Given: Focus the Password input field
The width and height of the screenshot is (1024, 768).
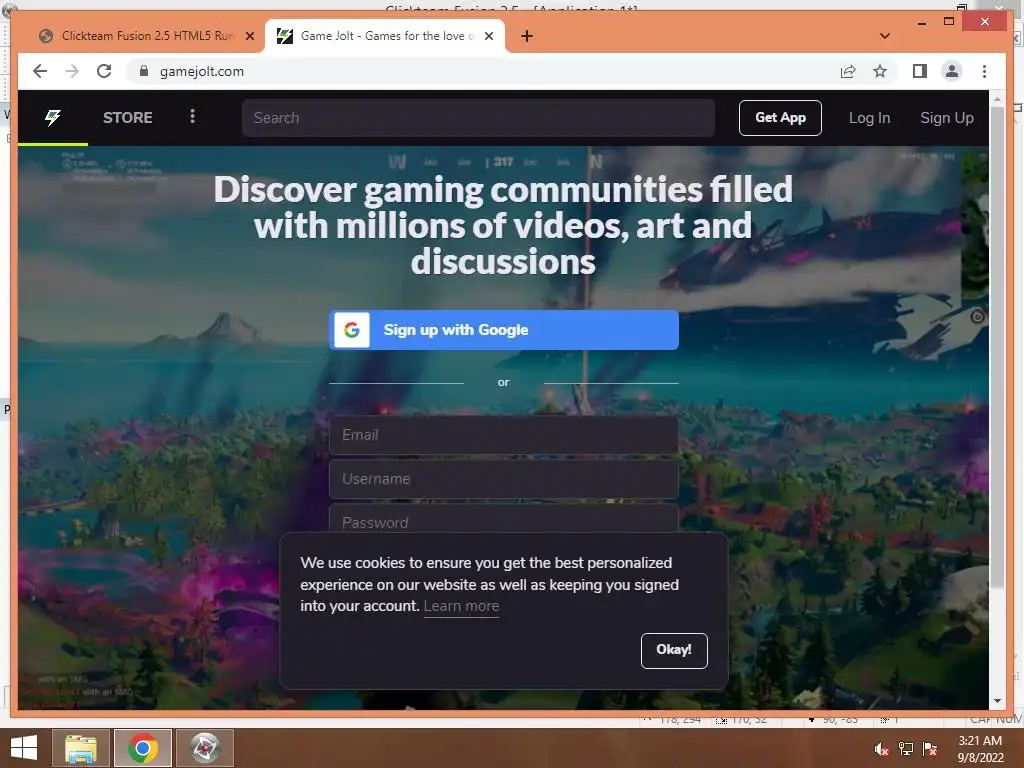Looking at the screenshot, I should 504,519.
